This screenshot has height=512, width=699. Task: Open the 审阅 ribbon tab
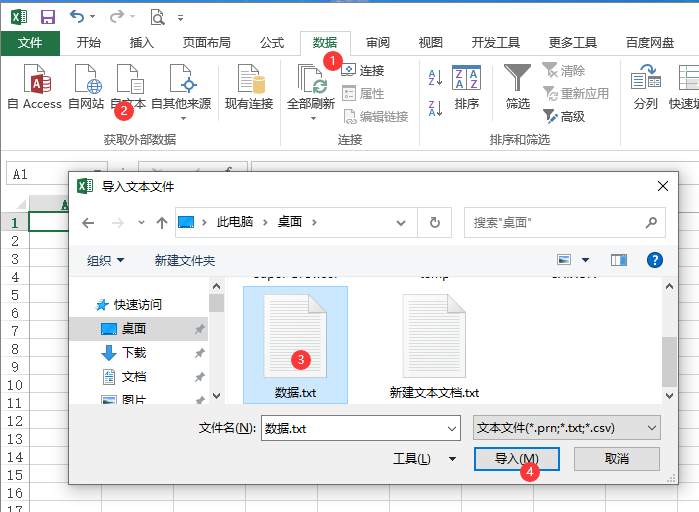378,43
